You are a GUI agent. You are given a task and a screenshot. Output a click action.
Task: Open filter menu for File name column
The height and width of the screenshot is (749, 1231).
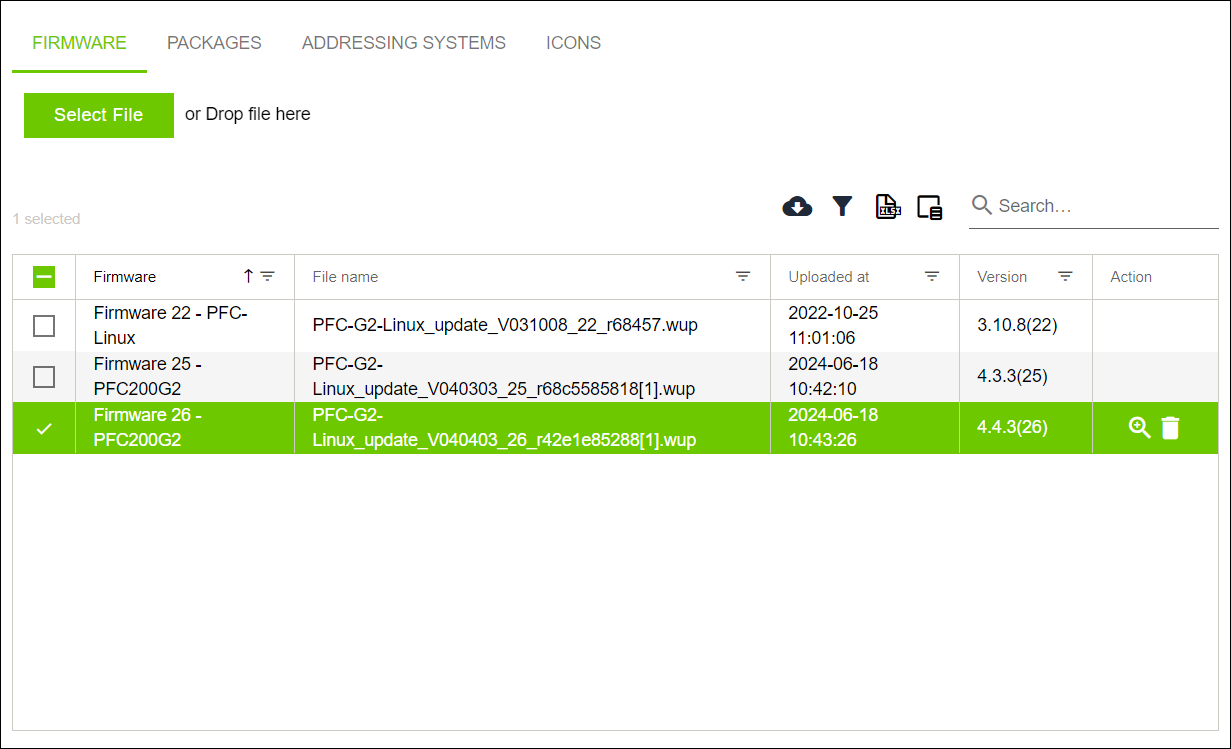[743, 276]
